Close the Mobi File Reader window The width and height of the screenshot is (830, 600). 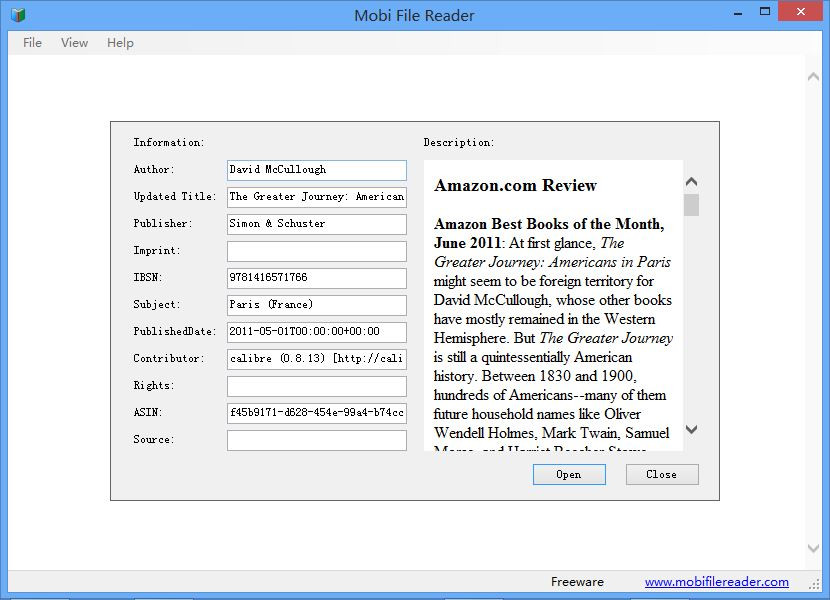point(800,11)
